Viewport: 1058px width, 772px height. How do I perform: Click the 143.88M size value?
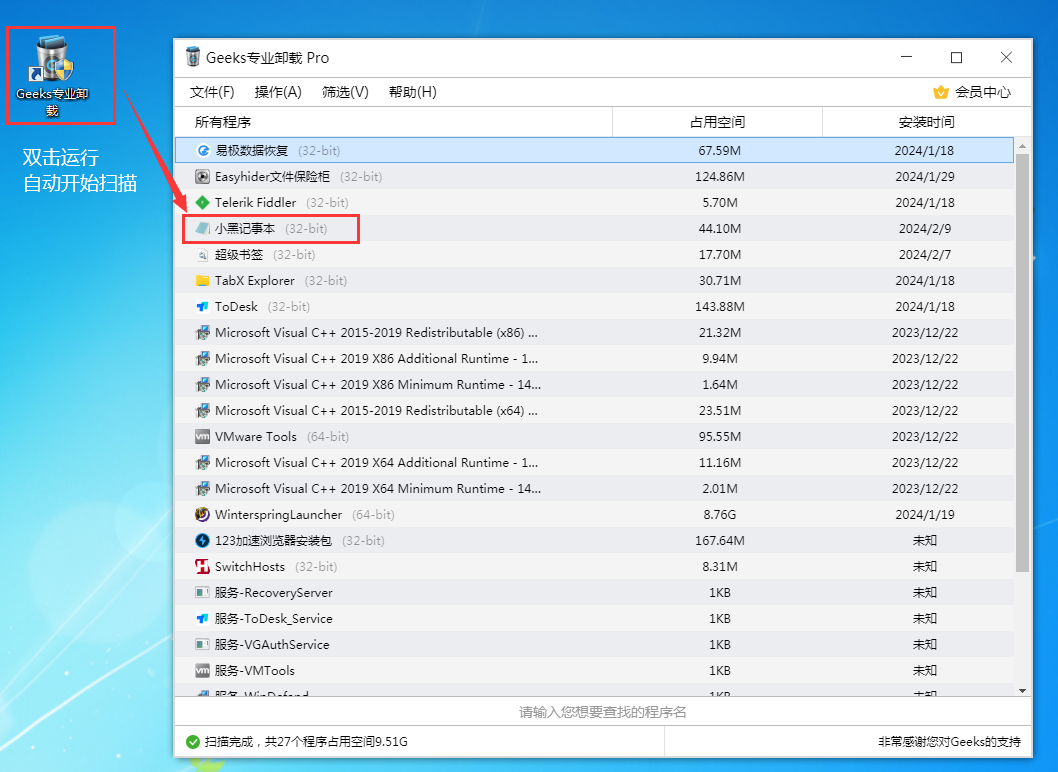[719, 307]
